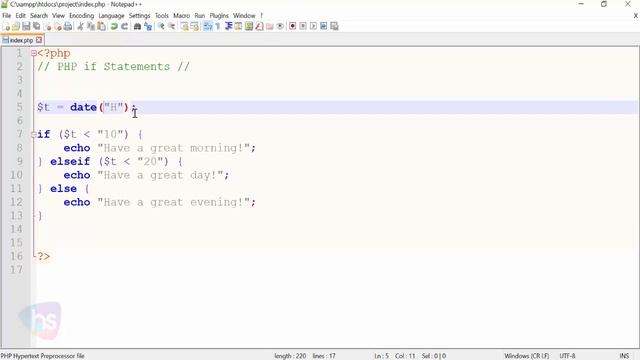Toggle synchronized horizontal scrolling
This screenshot has width=640, height=360.
pyautogui.click(x=195, y=27)
